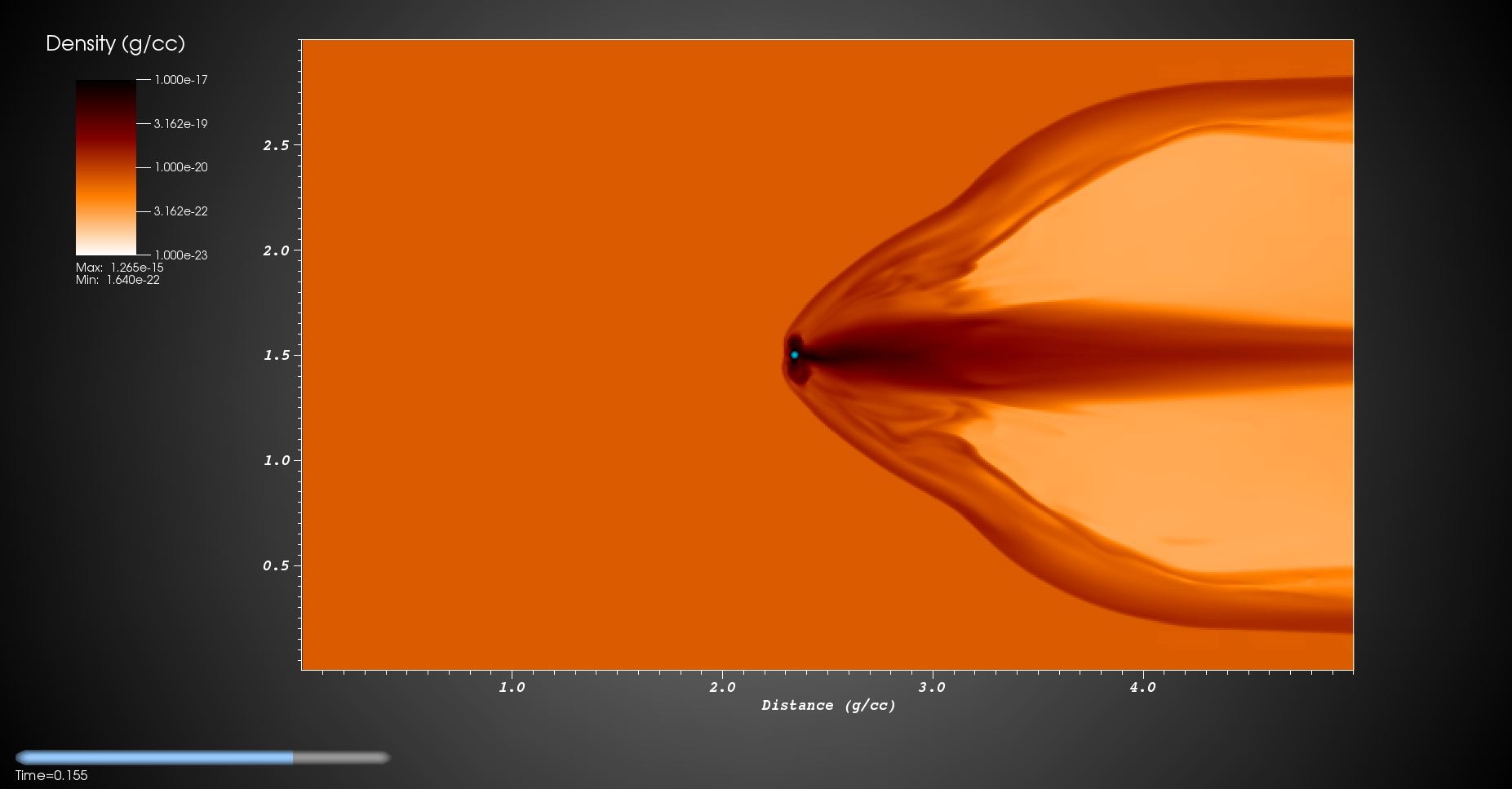Viewport: 1512px width, 789px height.
Task: Click the x-axis tick label '4.0'
Action: (x=1142, y=687)
